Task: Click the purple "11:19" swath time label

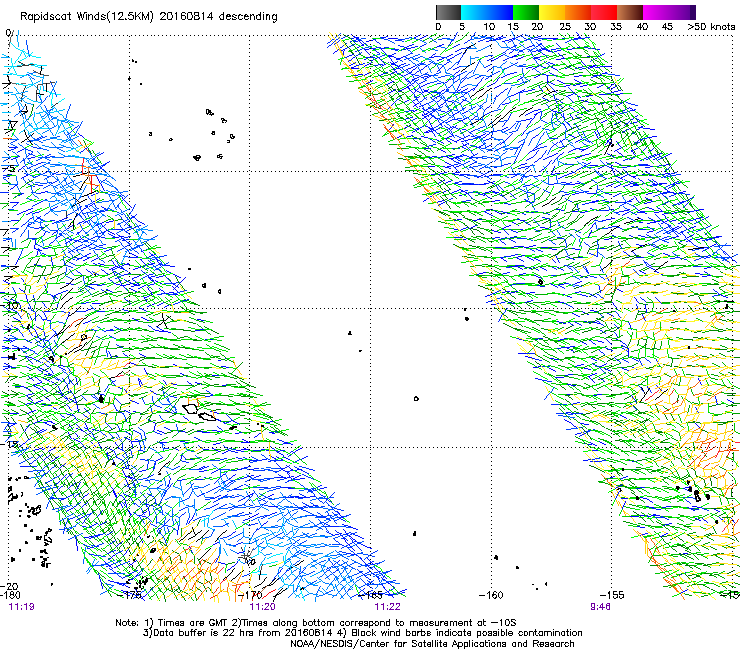Action: coord(22,607)
